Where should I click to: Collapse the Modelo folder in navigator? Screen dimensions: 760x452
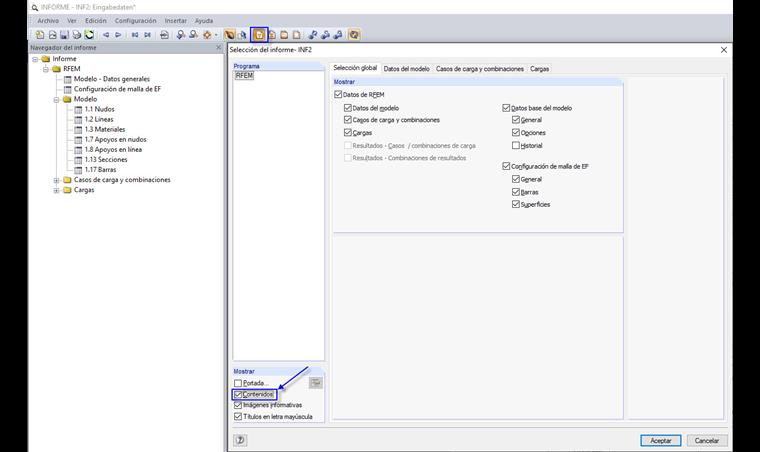(x=56, y=99)
